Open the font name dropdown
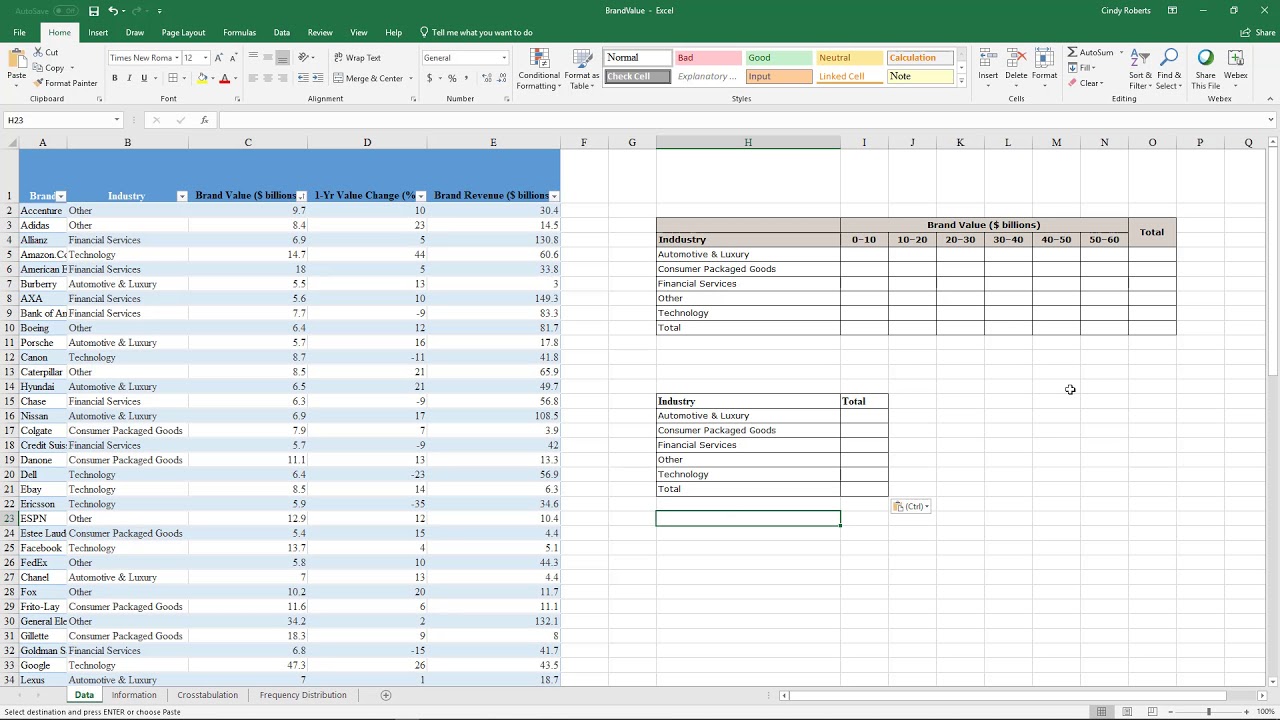1280x720 pixels. (x=177, y=58)
